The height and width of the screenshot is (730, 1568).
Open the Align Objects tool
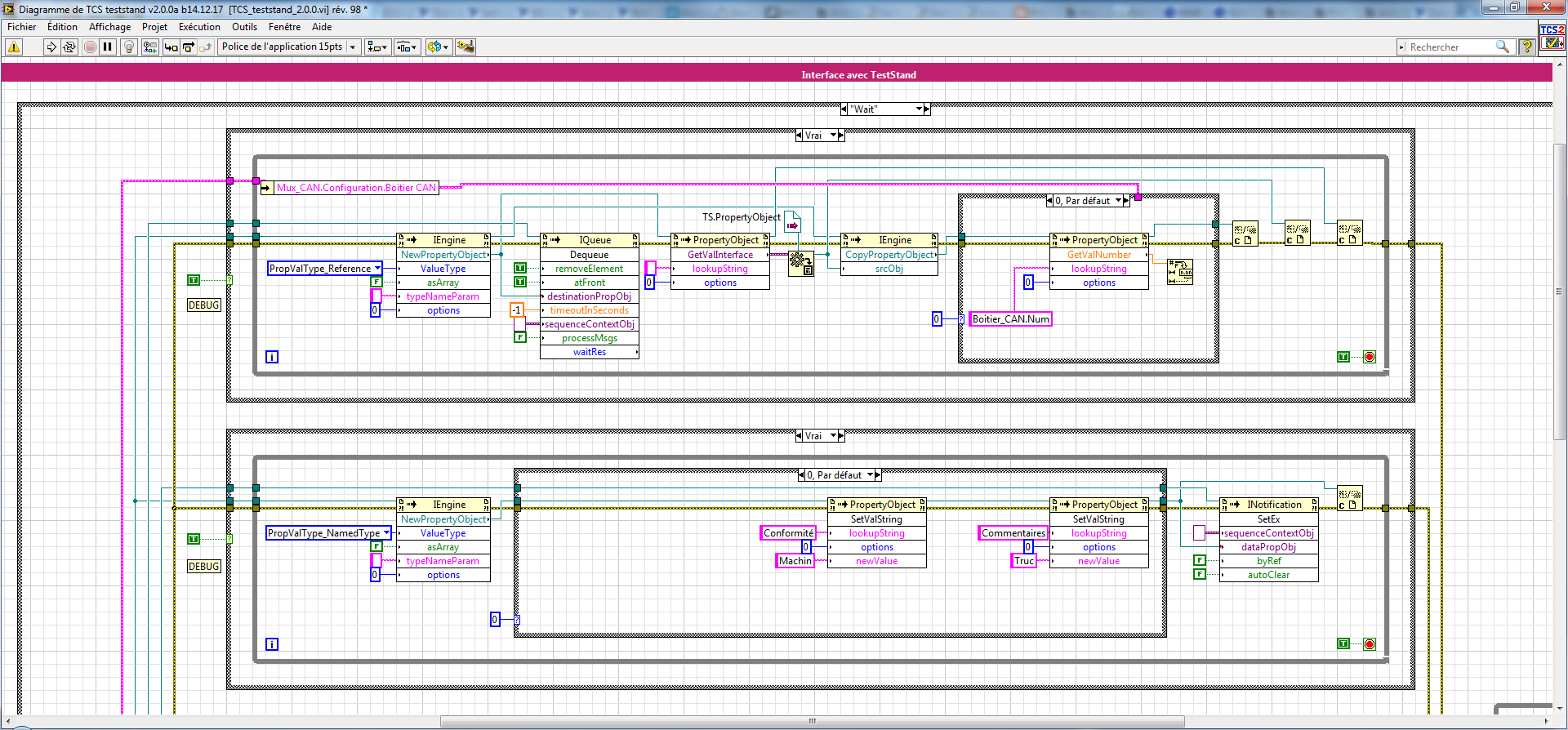pos(377,47)
